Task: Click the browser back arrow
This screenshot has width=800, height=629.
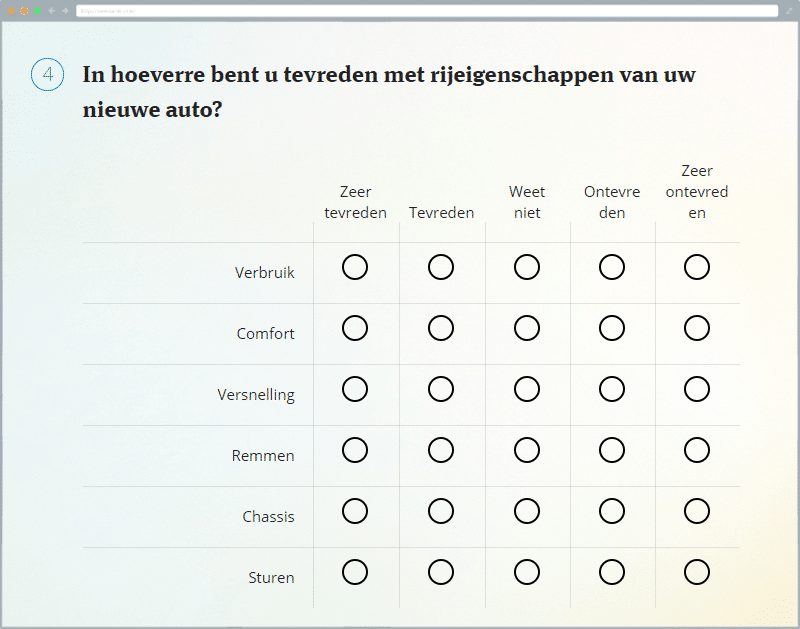Action: click(x=52, y=10)
